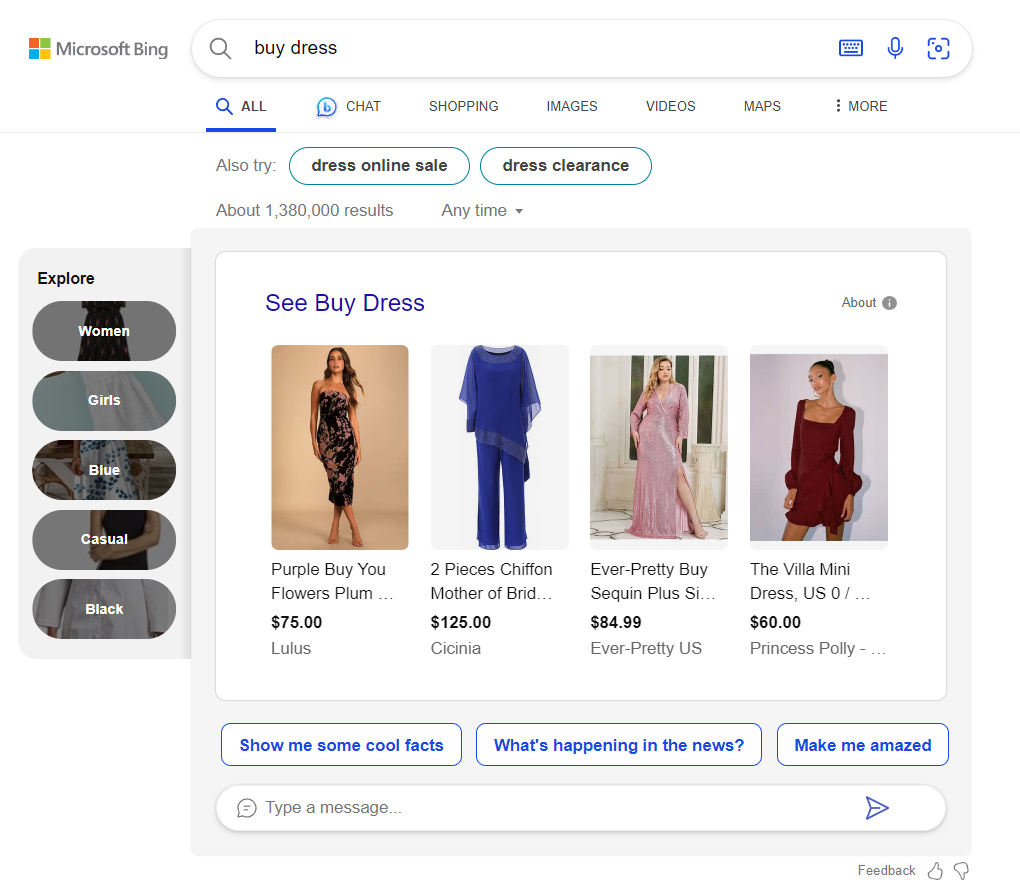
Task: Click the About label near info icon
Action: [859, 303]
